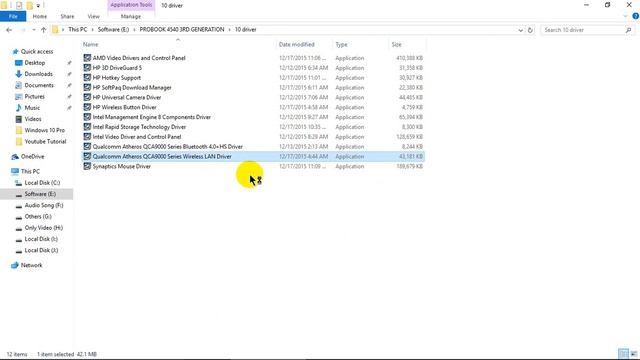The width and height of the screenshot is (640, 360).
Task: Open address bar history dropdown
Action: tap(520, 30)
